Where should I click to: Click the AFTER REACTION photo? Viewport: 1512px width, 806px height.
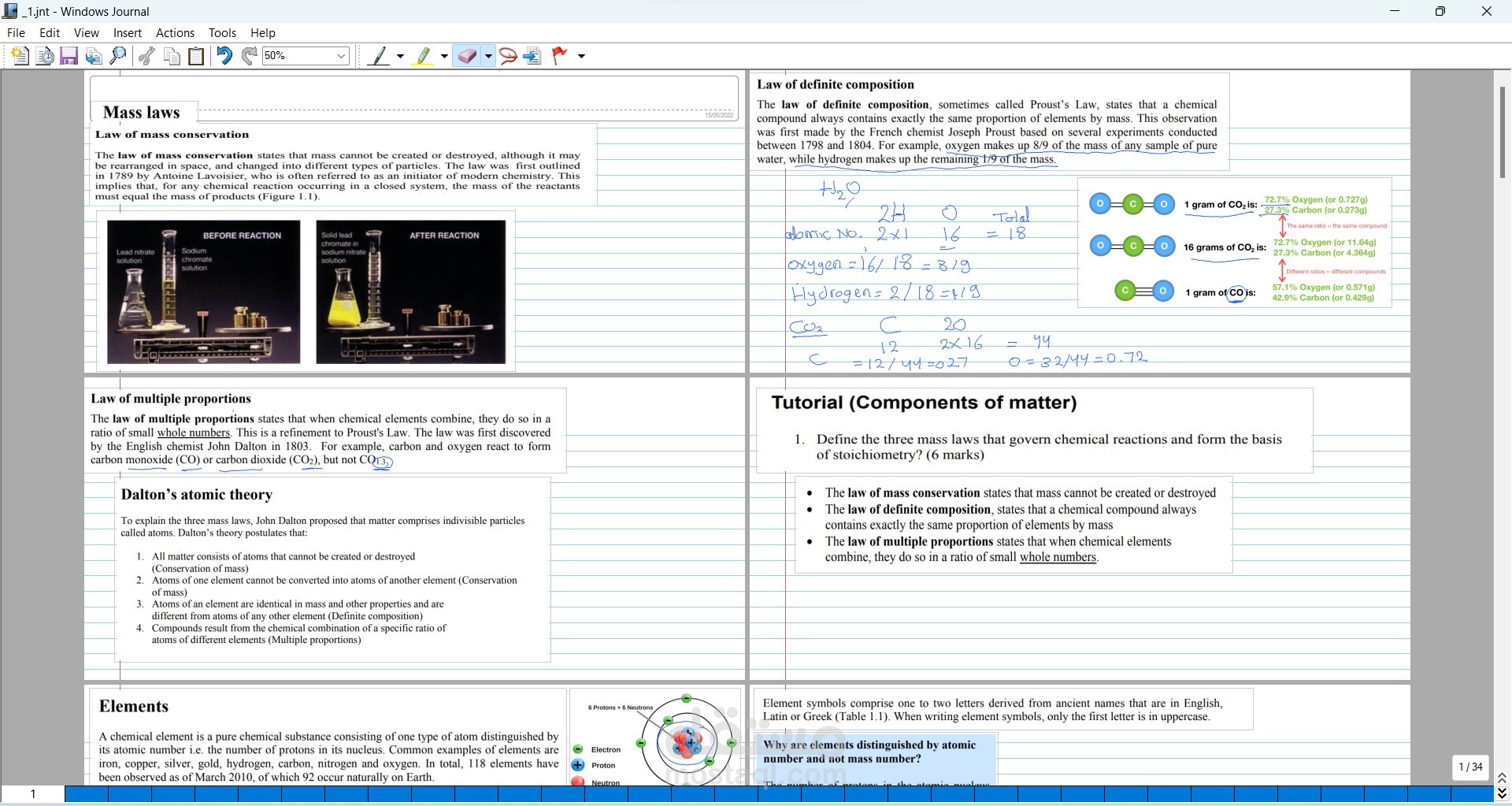click(411, 292)
